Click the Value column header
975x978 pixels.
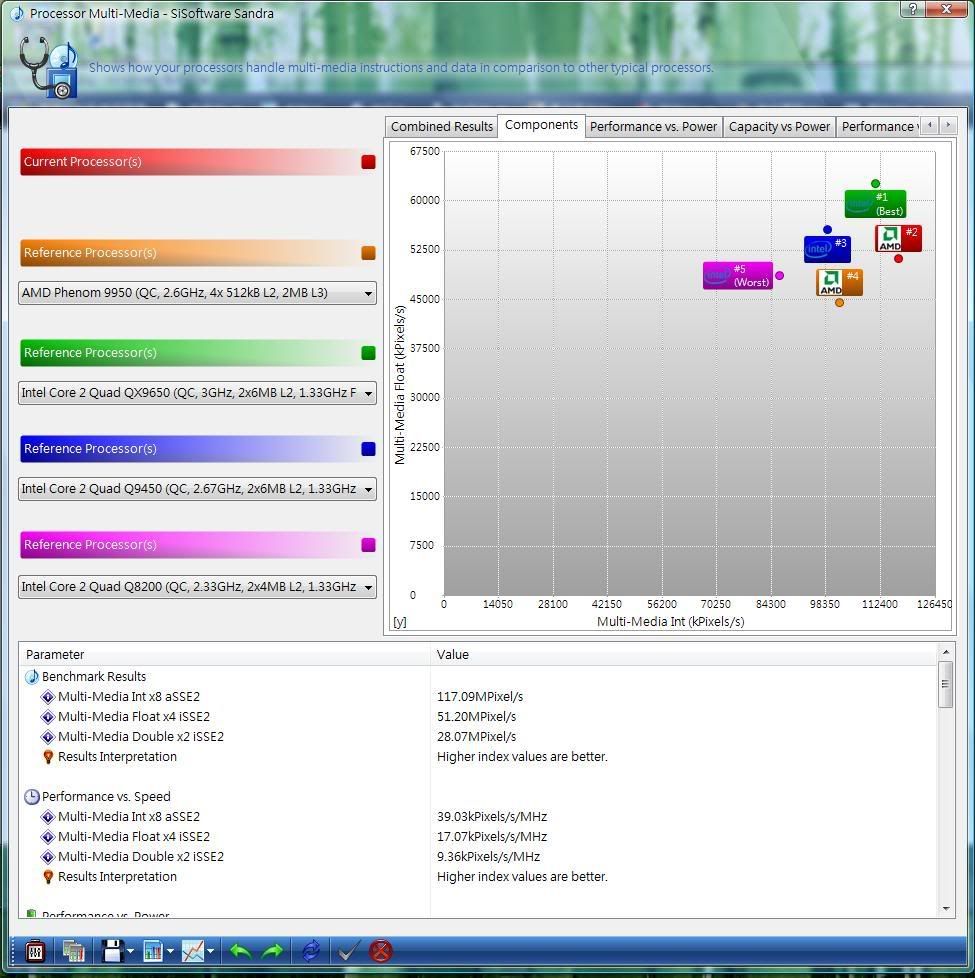pos(684,654)
